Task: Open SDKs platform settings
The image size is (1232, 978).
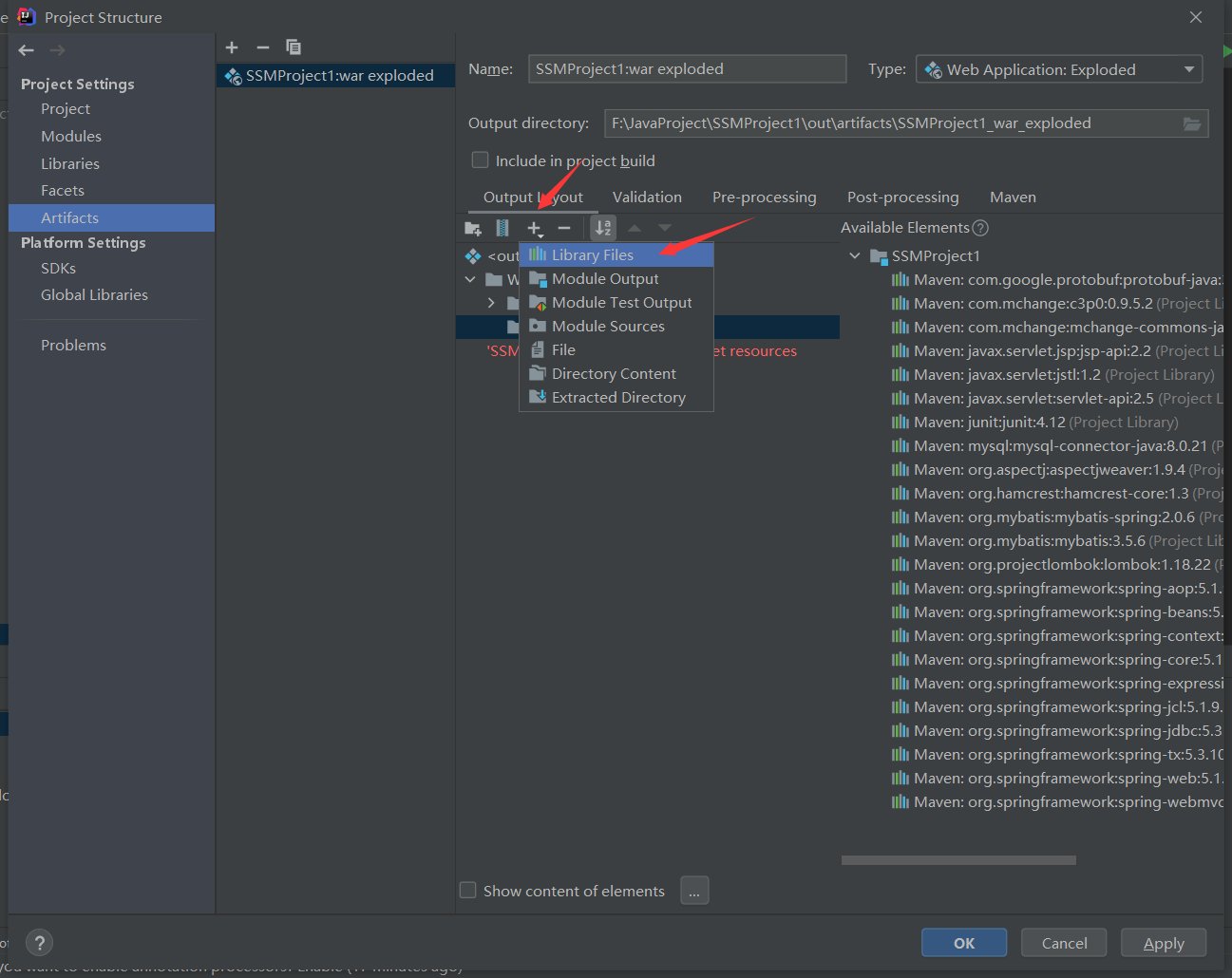Action: (58, 269)
